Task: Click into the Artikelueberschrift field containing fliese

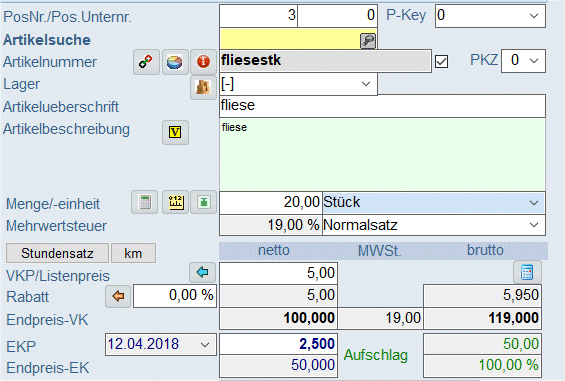Action: 382,106
